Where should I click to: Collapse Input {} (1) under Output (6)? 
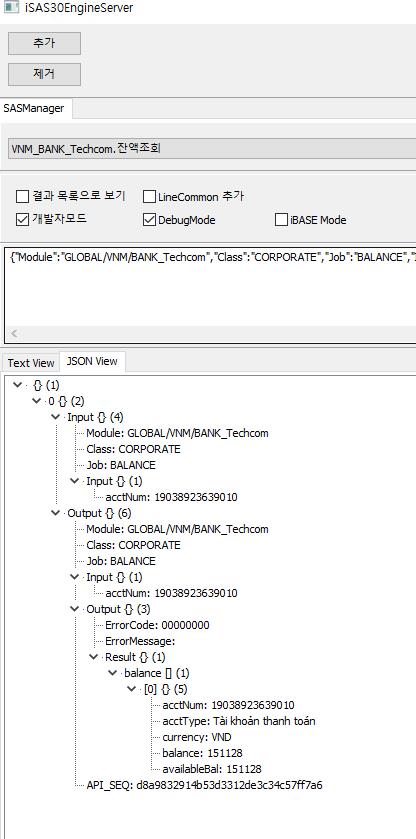[x=75, y=577]
